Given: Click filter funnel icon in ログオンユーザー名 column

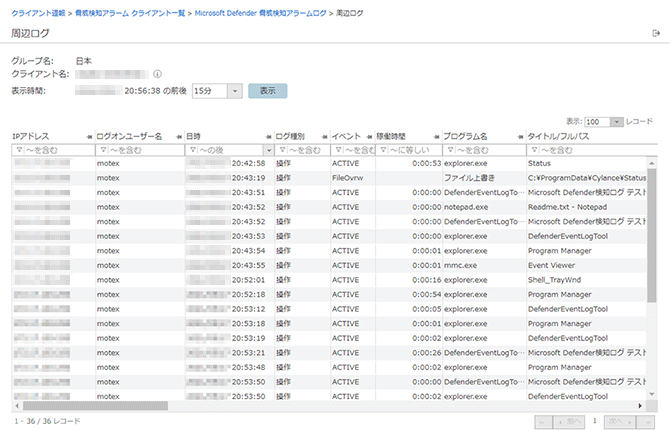Looking at the screenshot, I should tap(101, 150).
